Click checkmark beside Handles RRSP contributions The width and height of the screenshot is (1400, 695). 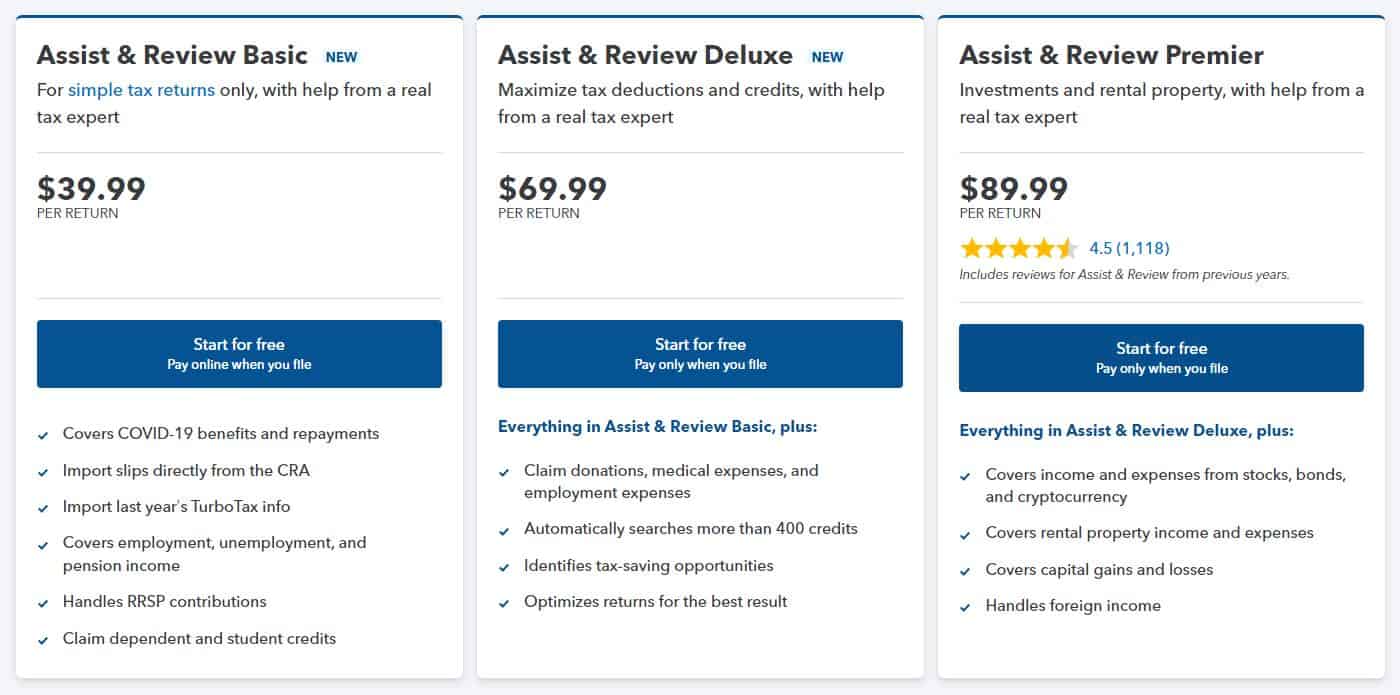tap(44, 603)
